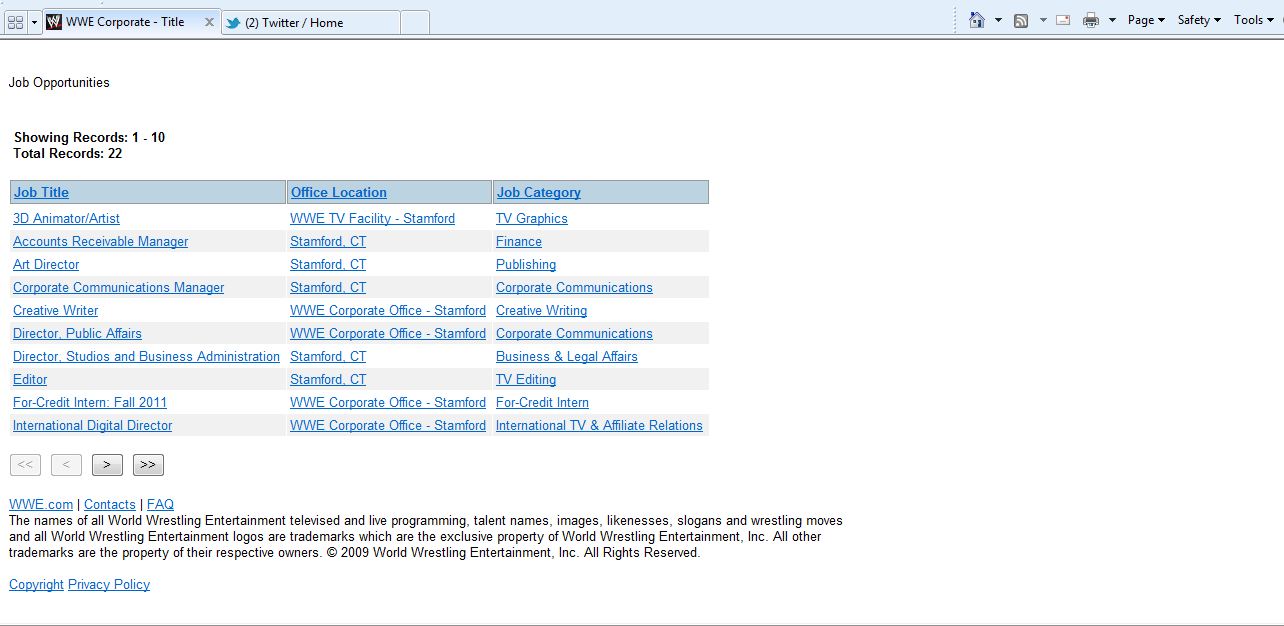Click Stamford, CT in the Editor row

328,380
